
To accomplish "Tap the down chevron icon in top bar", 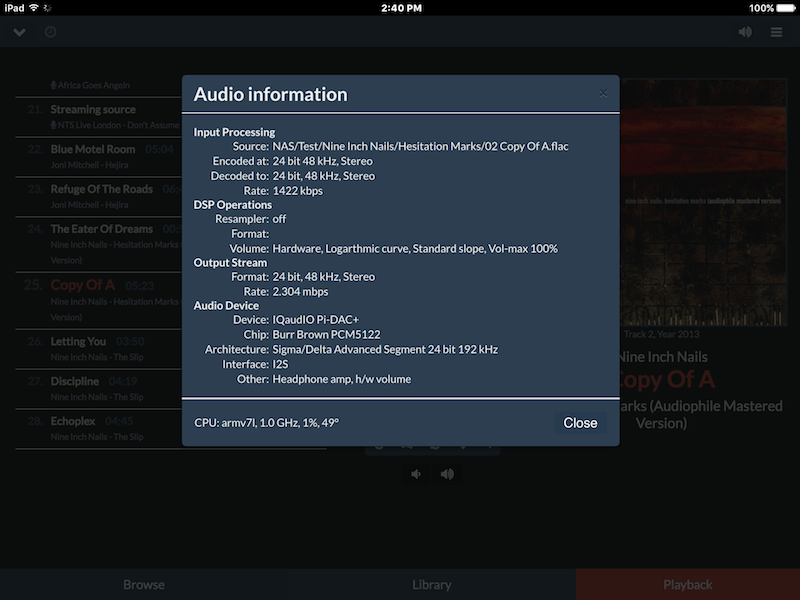I will (x=19, y=32).
